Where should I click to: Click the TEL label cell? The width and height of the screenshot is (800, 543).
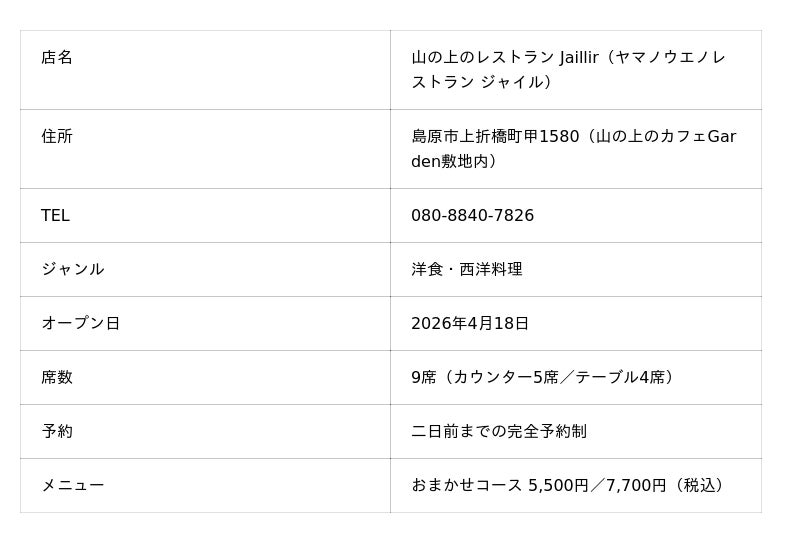[x=55, y=216]
